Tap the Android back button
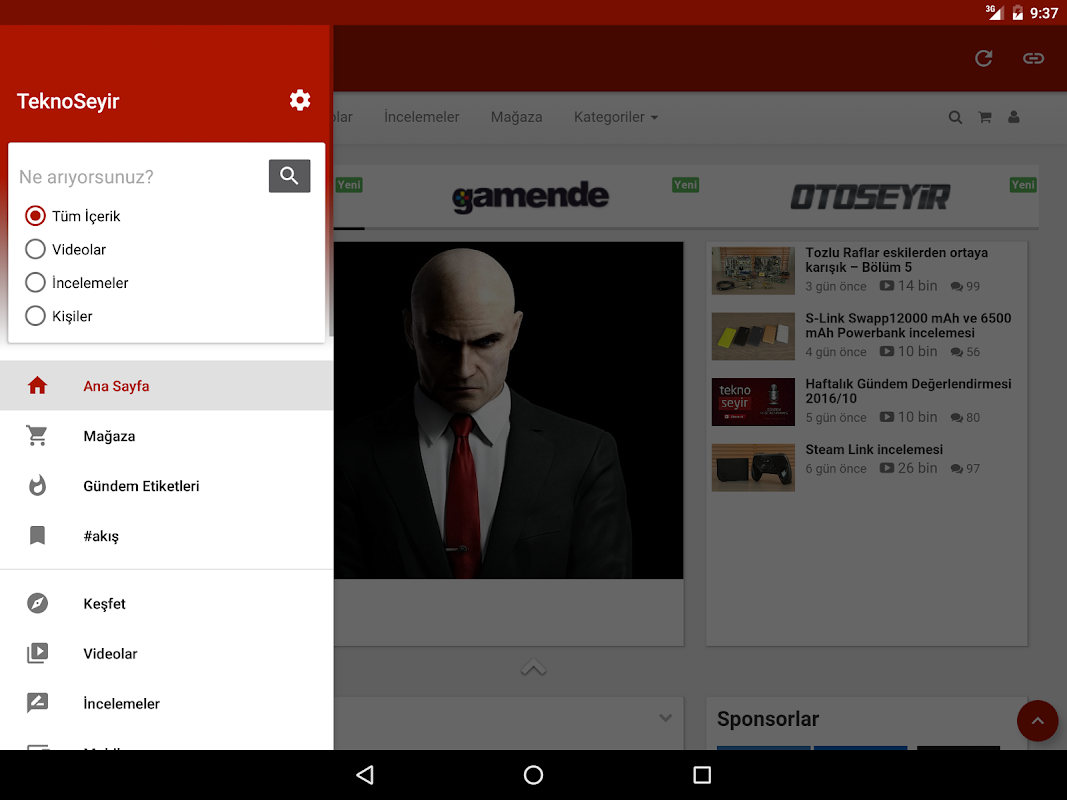 (365, 775)
